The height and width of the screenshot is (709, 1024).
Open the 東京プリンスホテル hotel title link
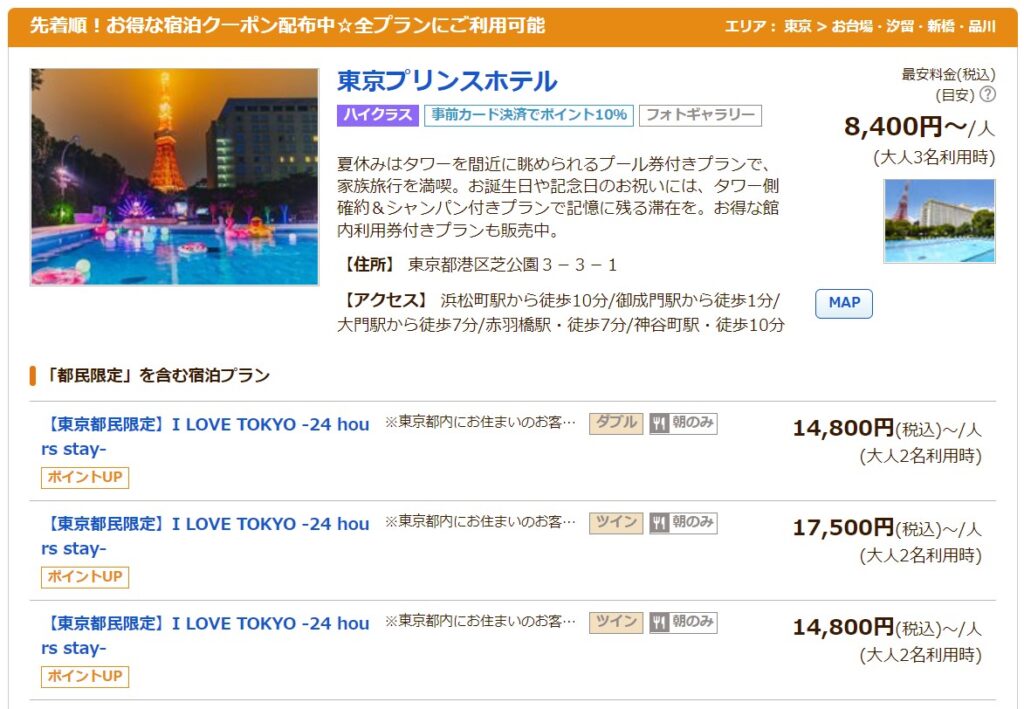pyautogui.click(x=447, y=82)
